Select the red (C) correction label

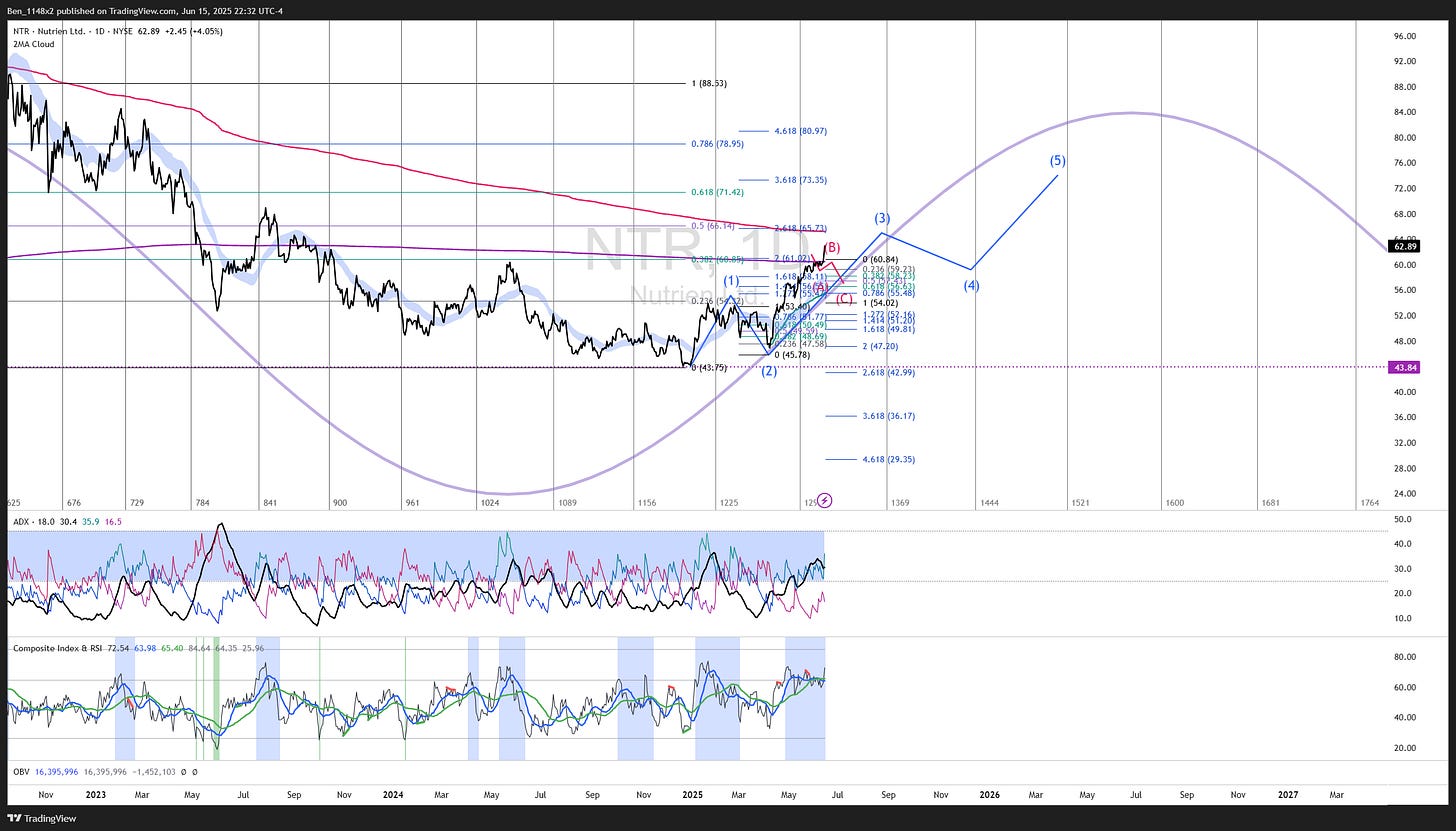tap(845, 298)
